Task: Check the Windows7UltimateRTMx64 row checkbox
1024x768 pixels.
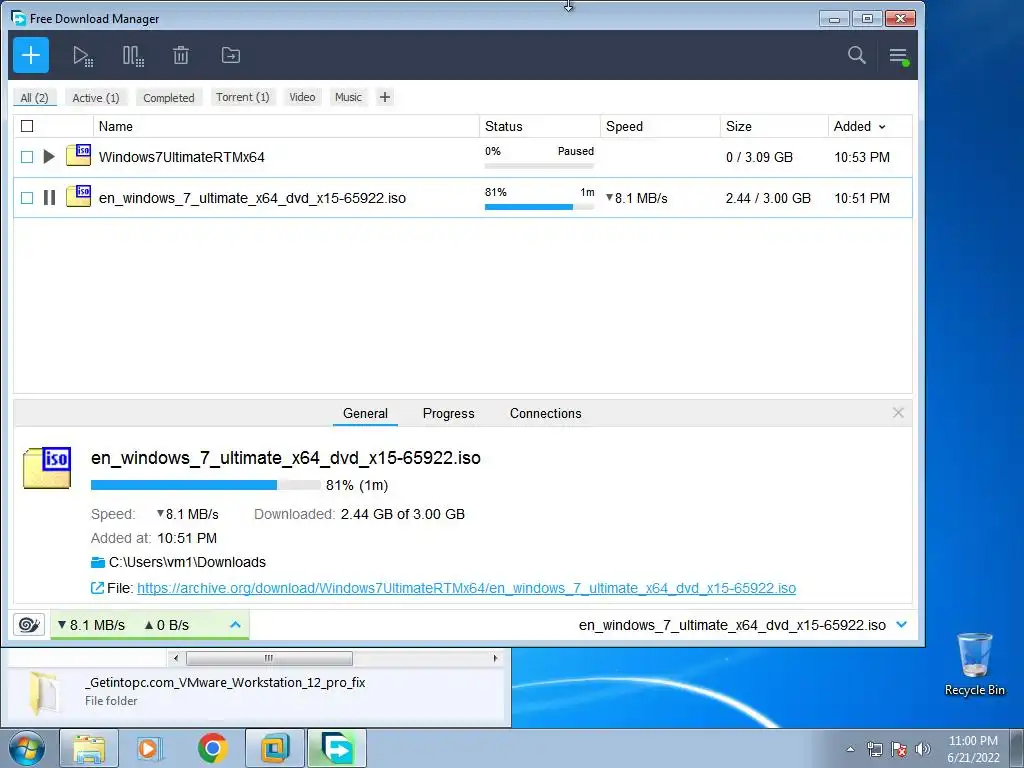Action: [27, 157]
